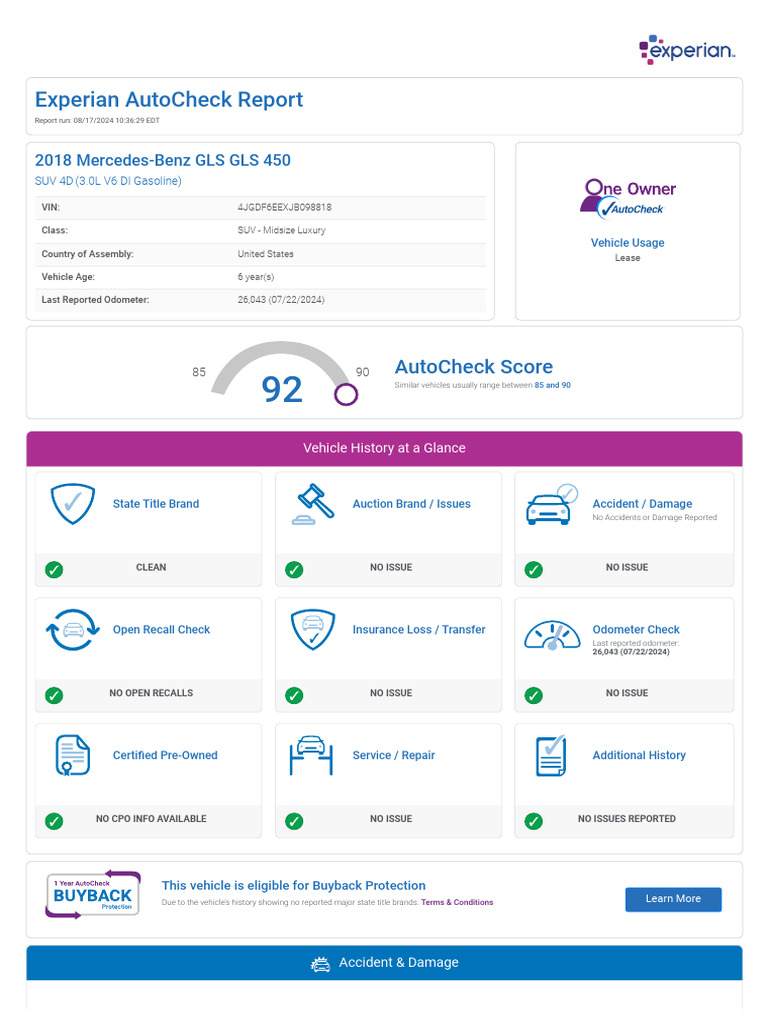The height and width of the screenshot is (1024, 768).
Task: Click the Insurance Loss shield-car icon
Action: [313, 630]
